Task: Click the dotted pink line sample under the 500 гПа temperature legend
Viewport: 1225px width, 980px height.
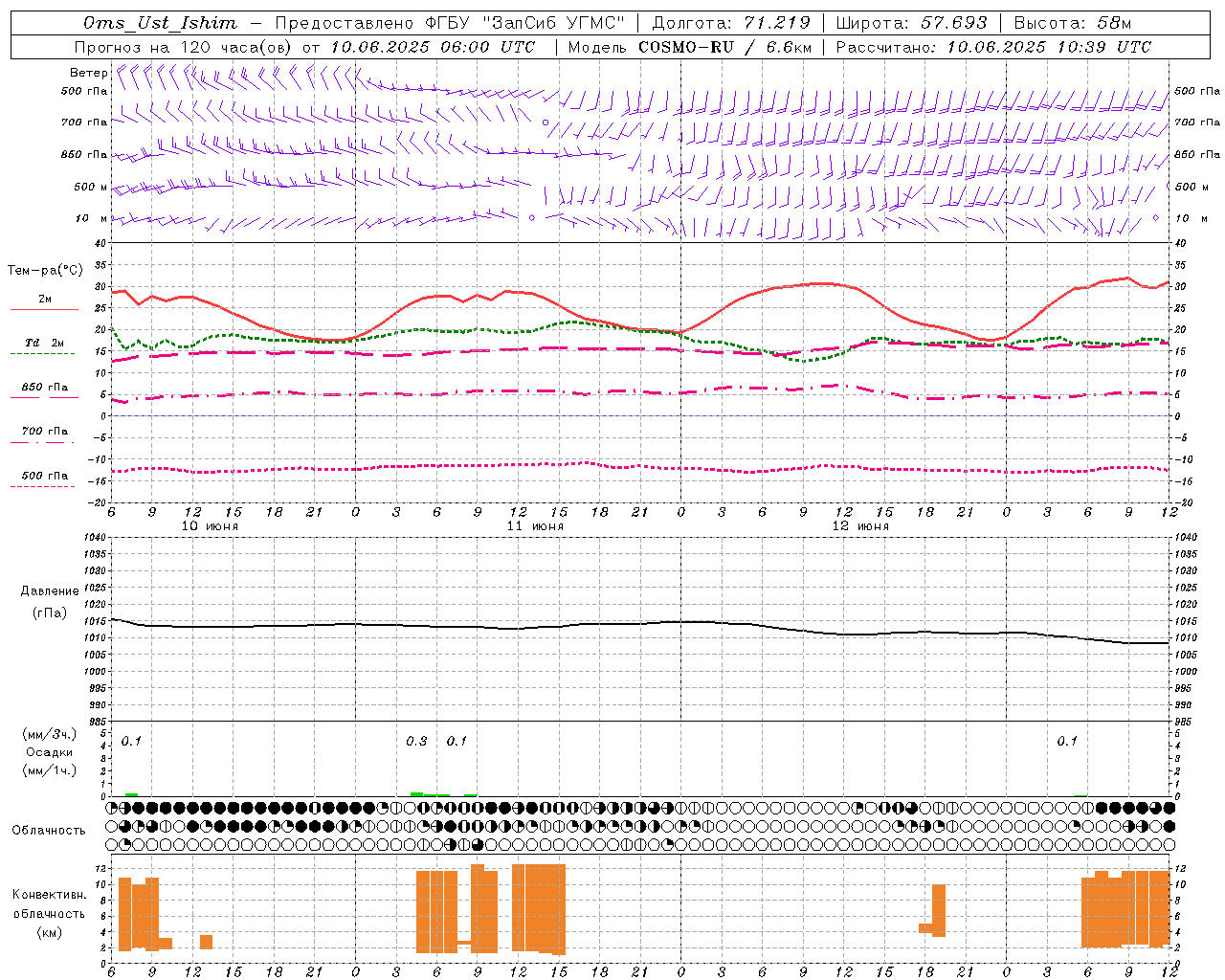Action: click(x=43, y=486)
